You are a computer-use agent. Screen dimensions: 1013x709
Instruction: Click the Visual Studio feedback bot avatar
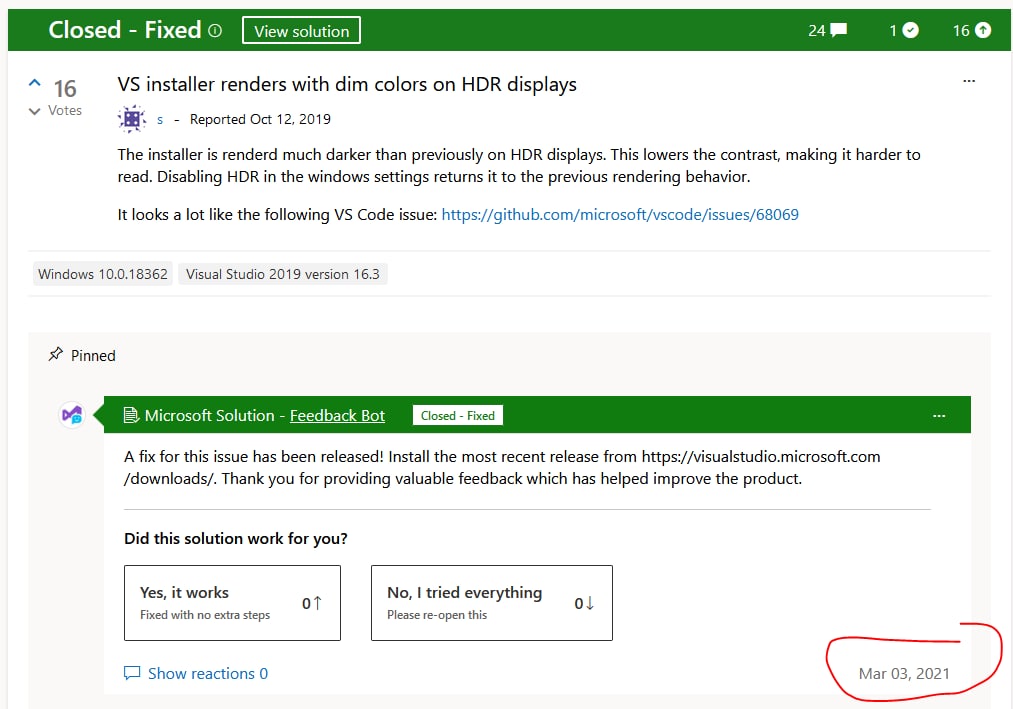click(72, 414)
